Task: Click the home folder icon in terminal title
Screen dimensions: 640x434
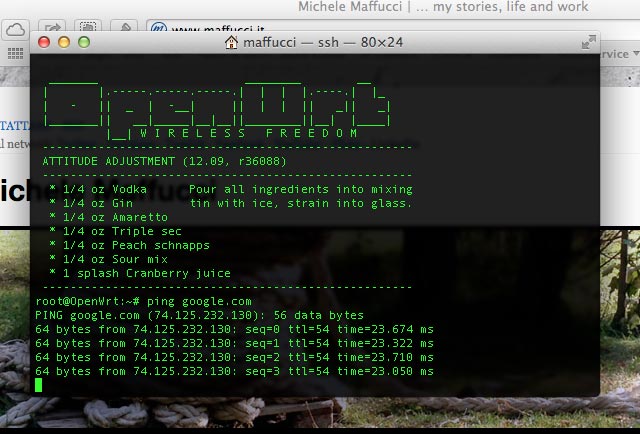Action: [x=231, y=43]
